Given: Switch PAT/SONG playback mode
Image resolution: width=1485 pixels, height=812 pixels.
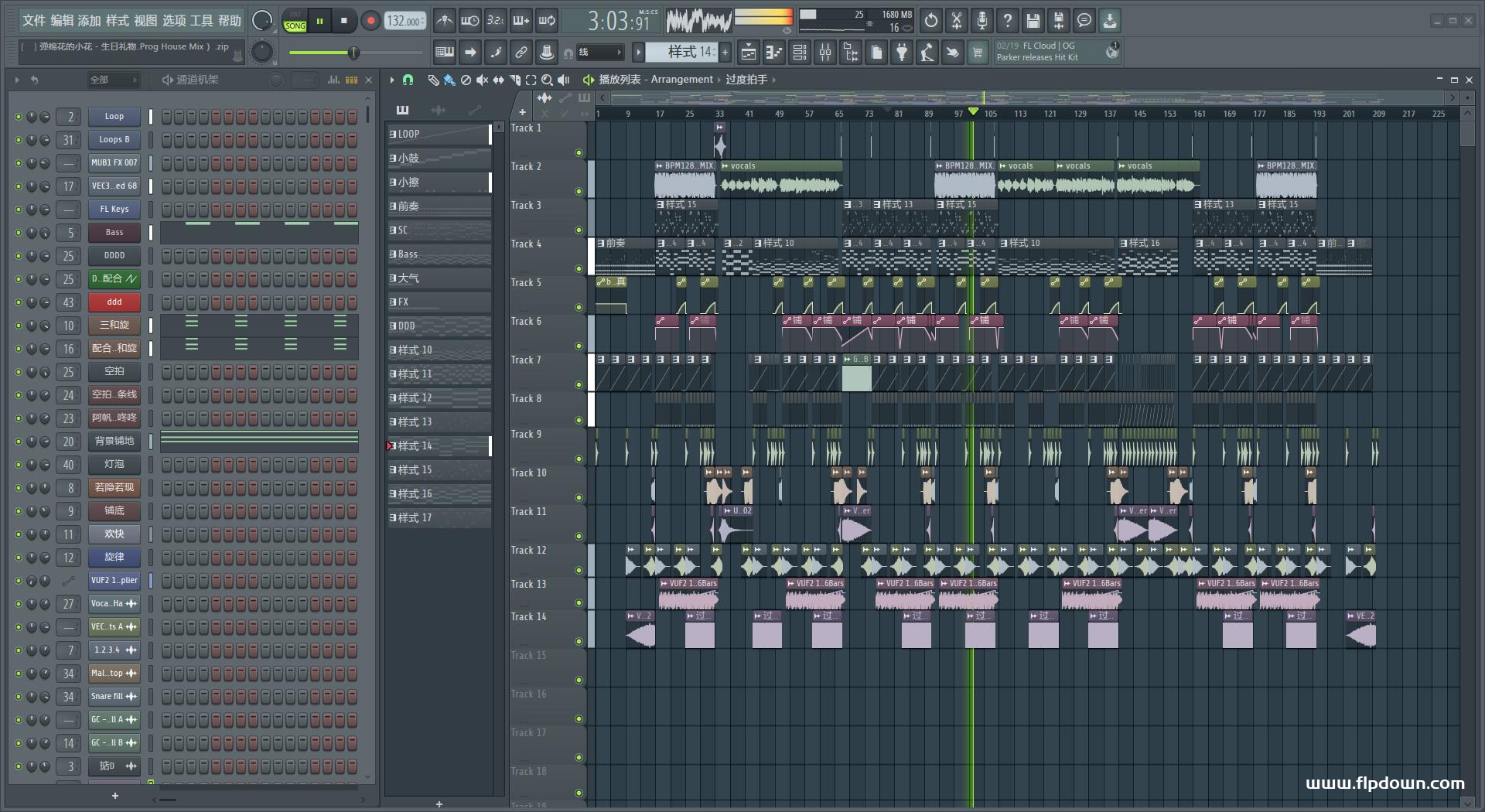Looking at the screenshot, I should pyautogui.click(x=295, y=21).
